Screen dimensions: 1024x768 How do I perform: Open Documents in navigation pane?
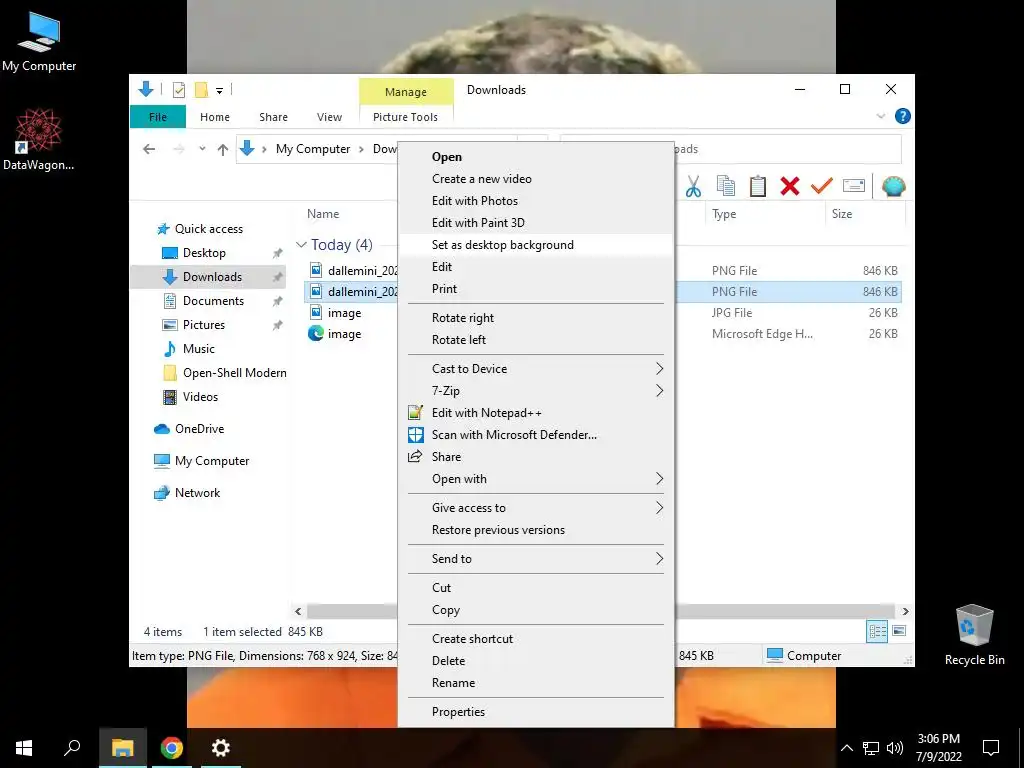pos(213,301)
